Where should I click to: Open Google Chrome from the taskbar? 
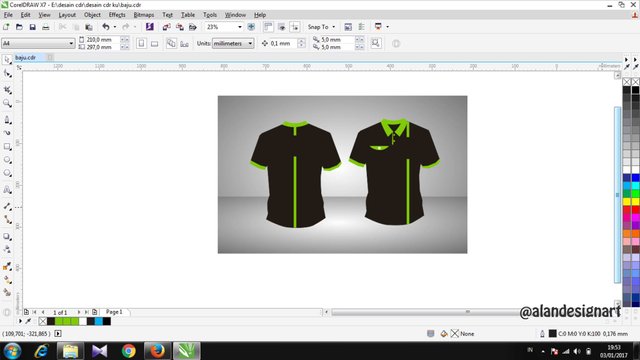coord(129,351)
